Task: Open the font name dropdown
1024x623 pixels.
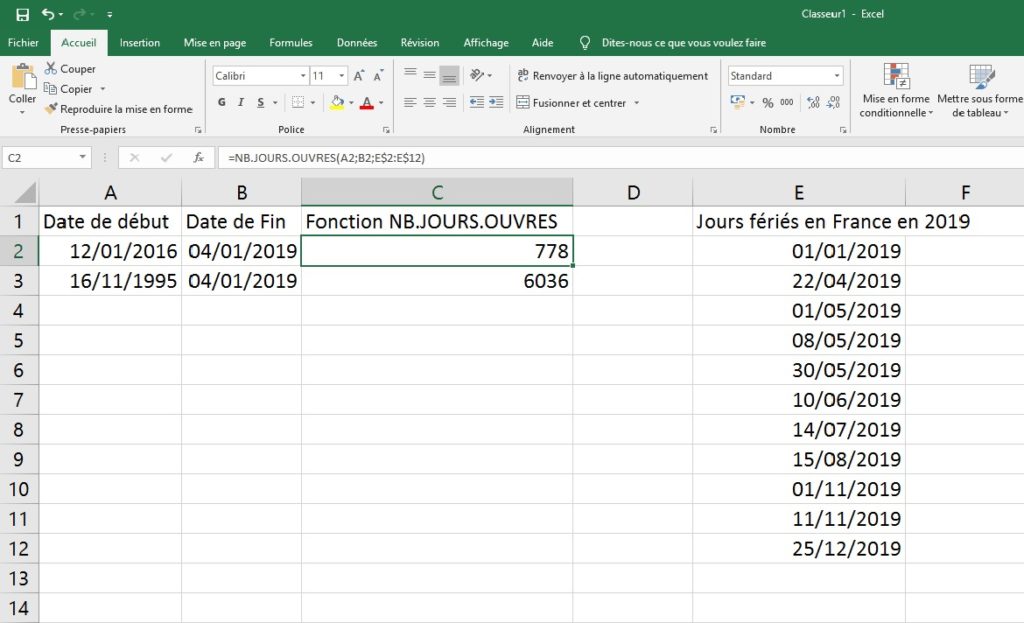Action: pyautogui.click(x=305, y=75)
